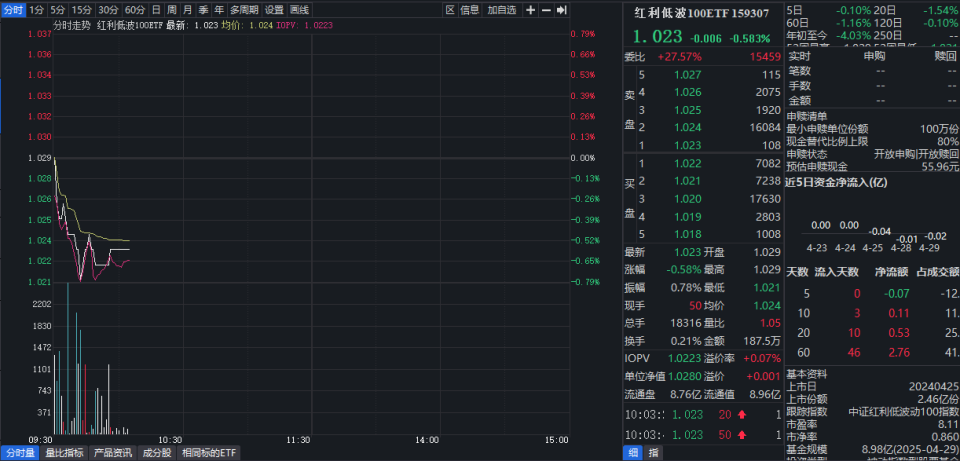Click the 金额 value 187.5万
The image size is (960, 461).
coord(763,340)
